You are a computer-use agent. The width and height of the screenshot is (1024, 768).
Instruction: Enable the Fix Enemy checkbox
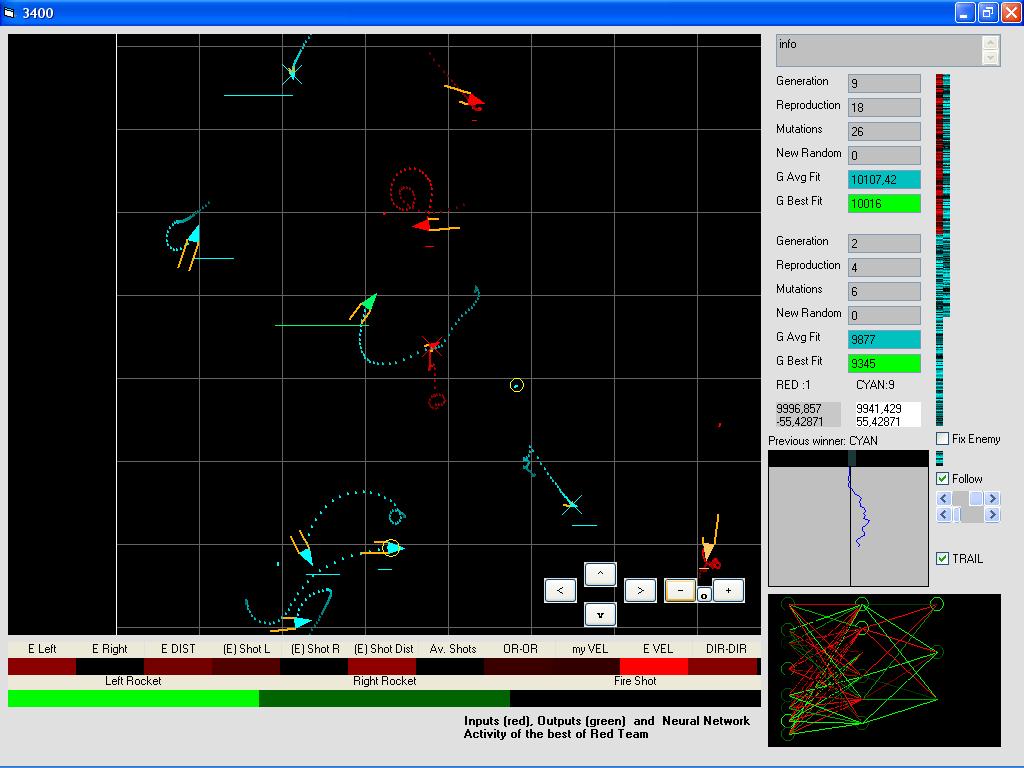pos(943,439)
